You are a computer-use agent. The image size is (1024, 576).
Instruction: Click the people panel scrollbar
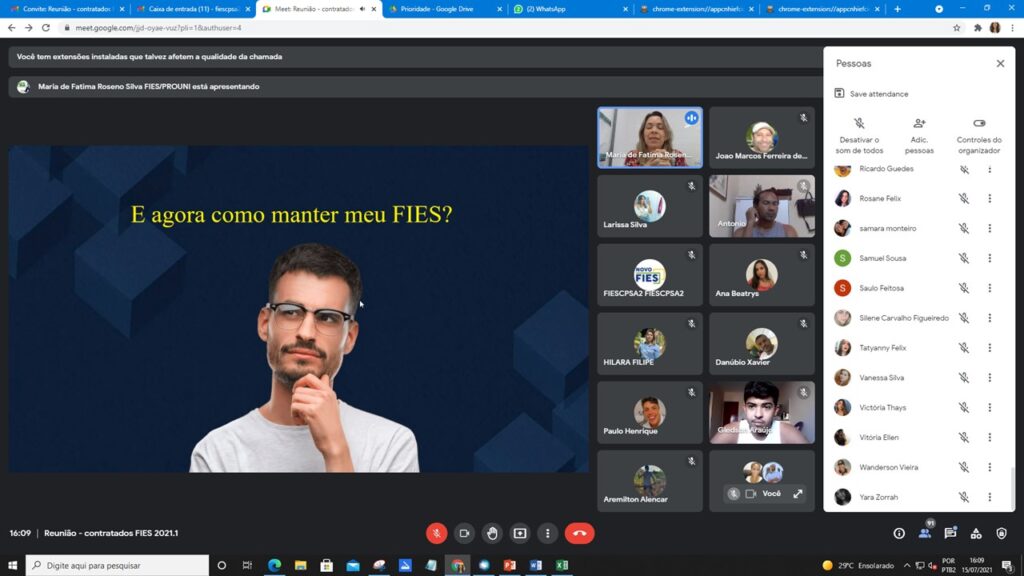pos(1012,487)
